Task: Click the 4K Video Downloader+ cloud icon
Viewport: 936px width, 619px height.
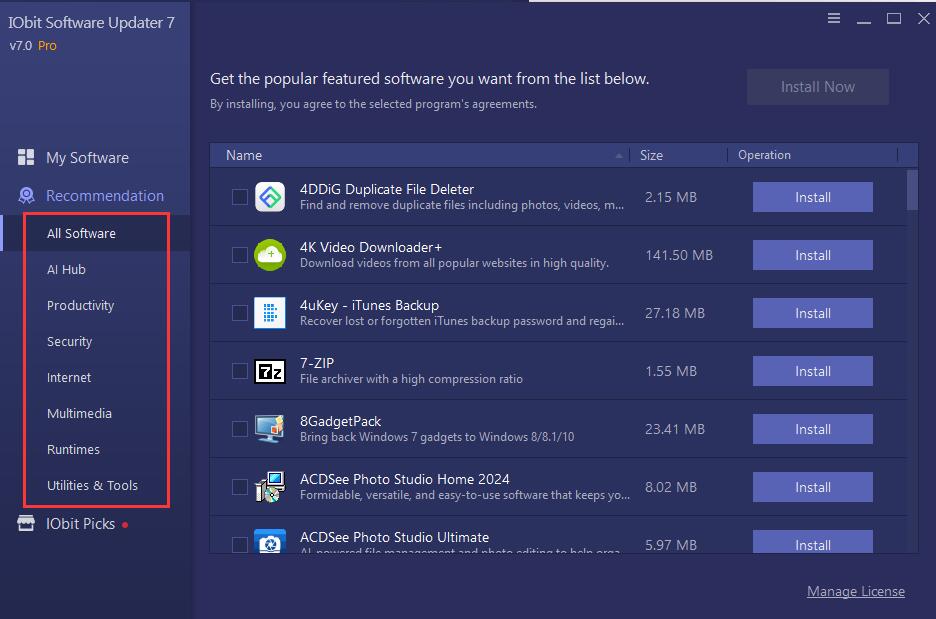Action: point(270,255)
